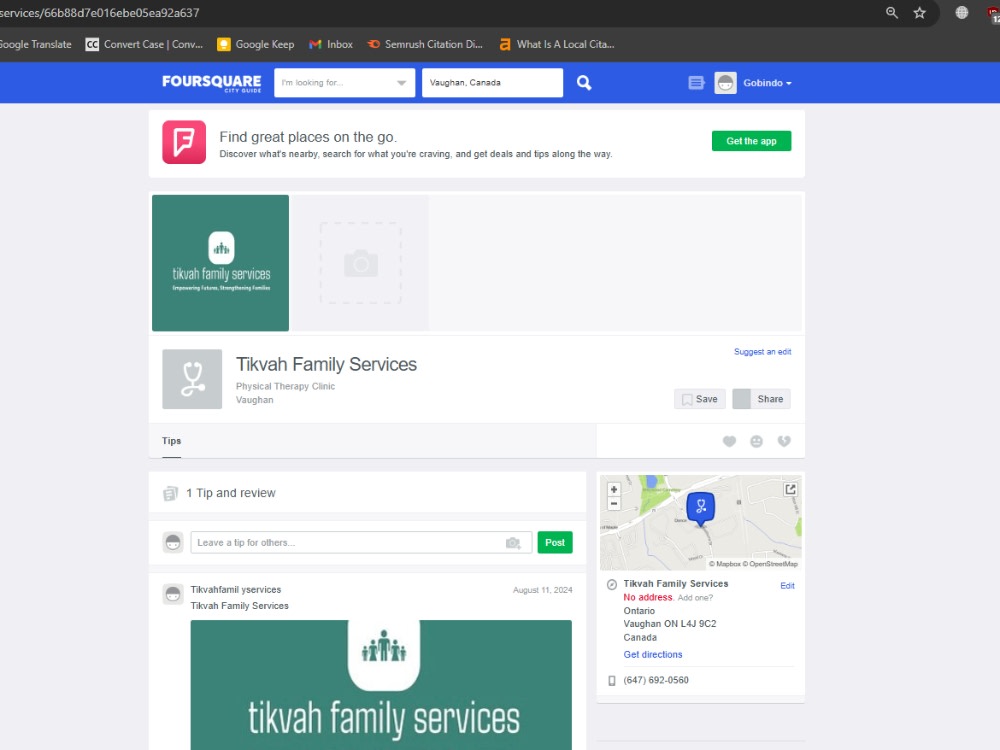This screenshot has width=1000, height=750.
Task: Click in the Leave a tip field
Action: (x=361, y=542)
